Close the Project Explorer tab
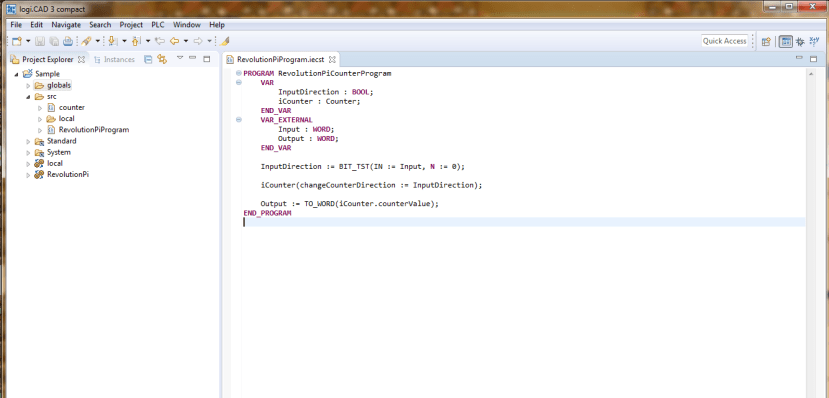Viewport: 829px width, 398px height. (x=81, y=59)
